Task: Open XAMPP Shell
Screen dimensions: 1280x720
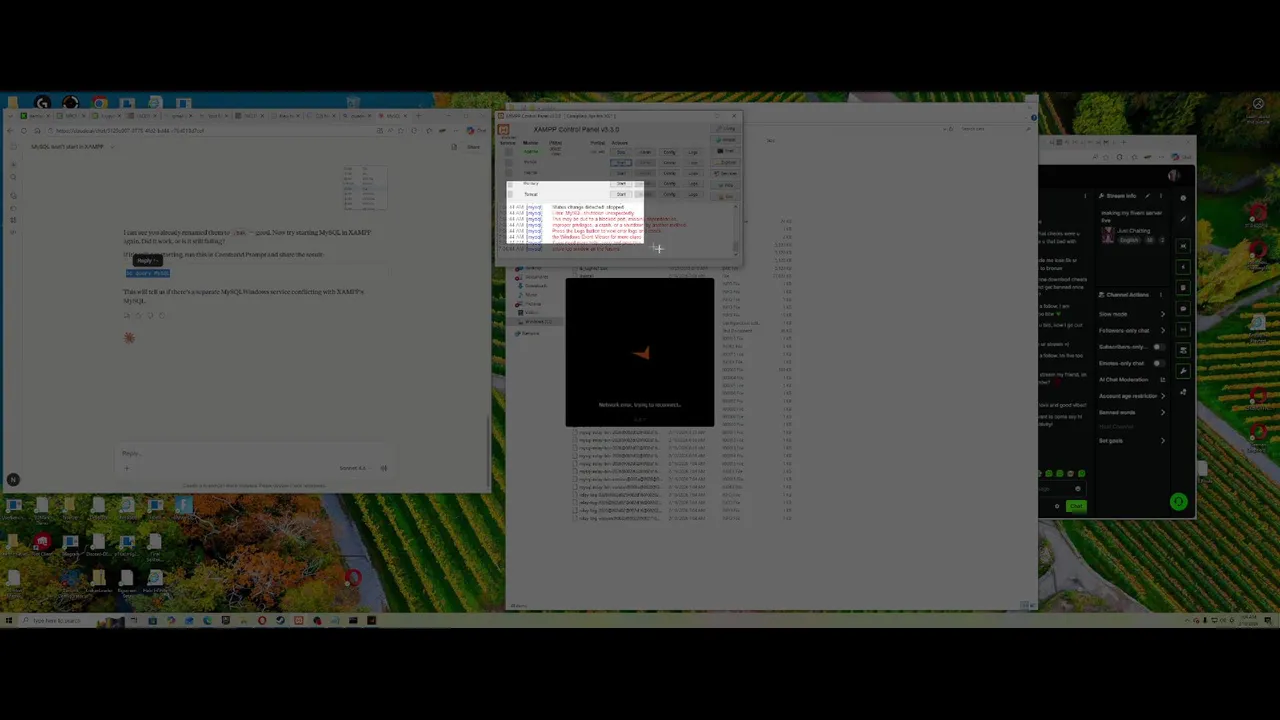Action: coord(725,151)
